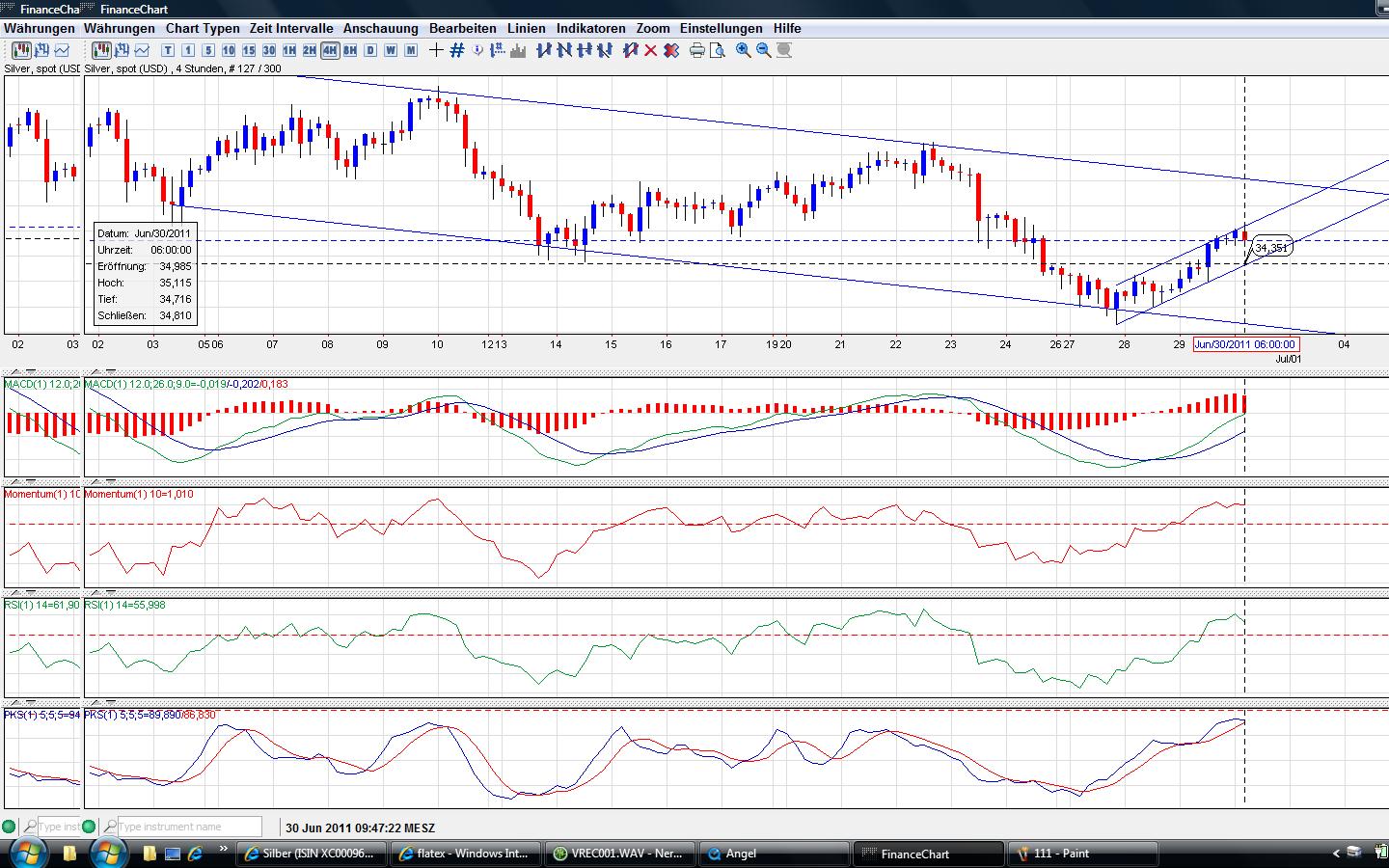The width and height of the screenshot is (1389, 868).
Task: Click the zoom in magnifier
Action: (x=743, y=50)
